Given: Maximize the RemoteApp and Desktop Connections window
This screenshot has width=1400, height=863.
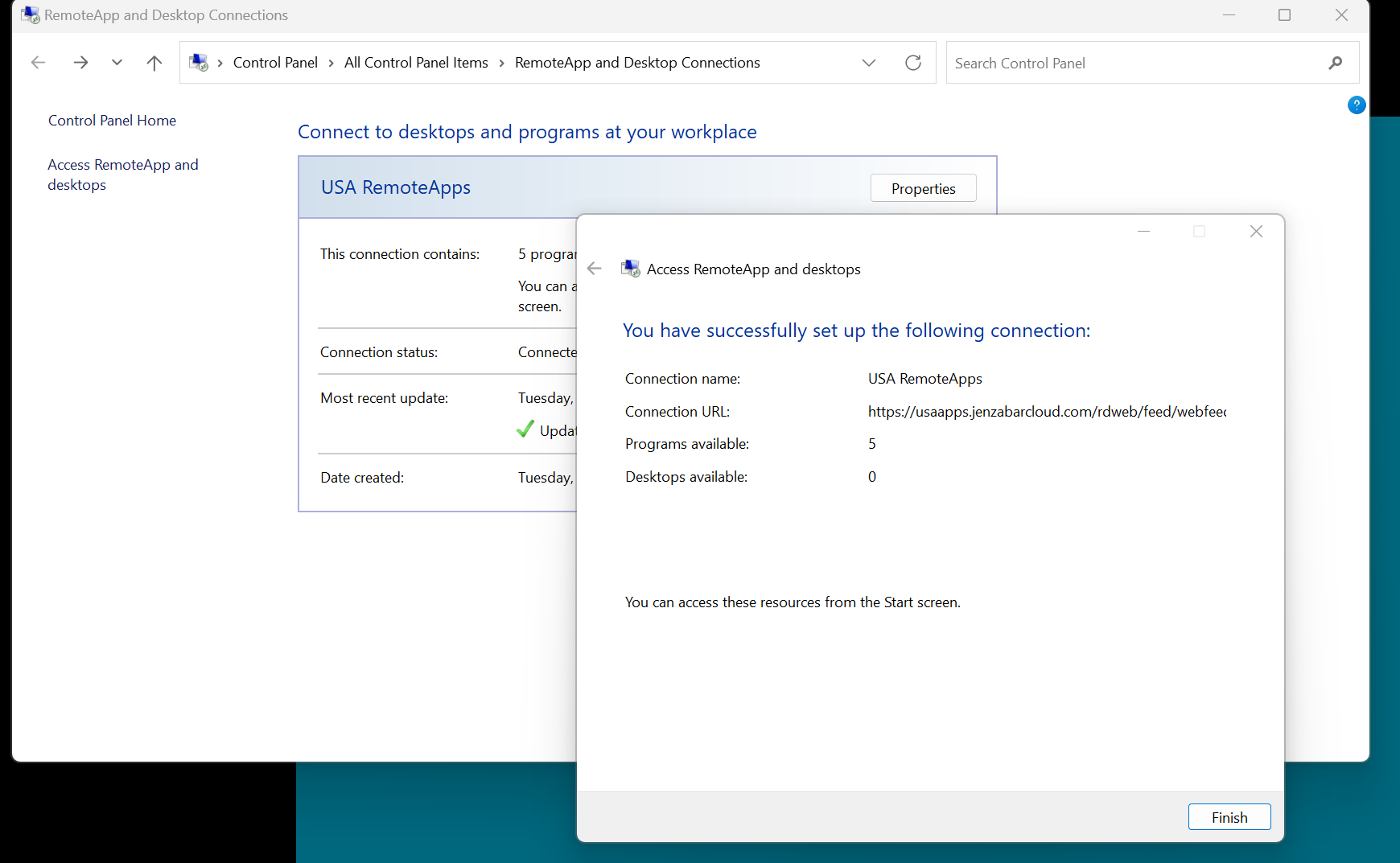Looking at the screenshot, I should pos(1285,15).
